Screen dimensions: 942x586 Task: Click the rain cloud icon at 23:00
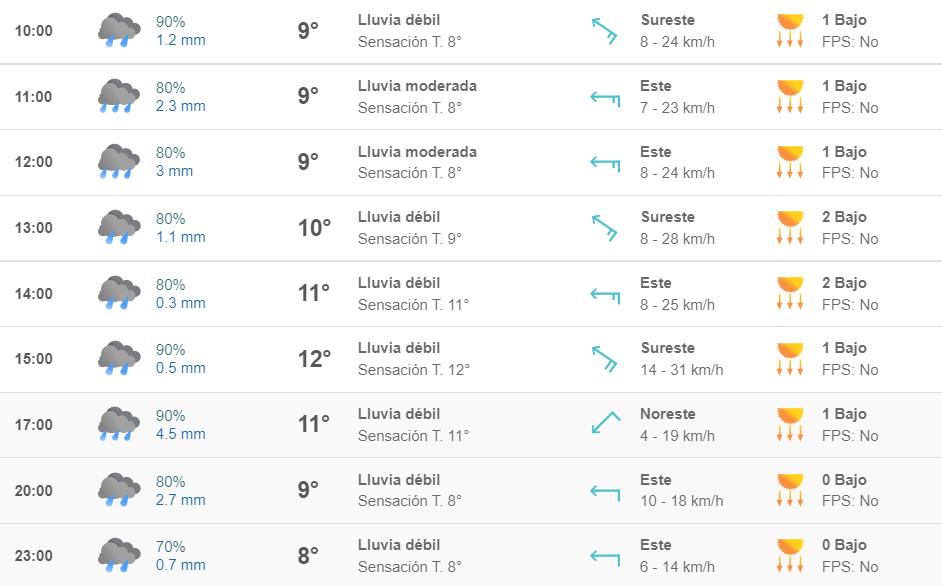(119, 556)
